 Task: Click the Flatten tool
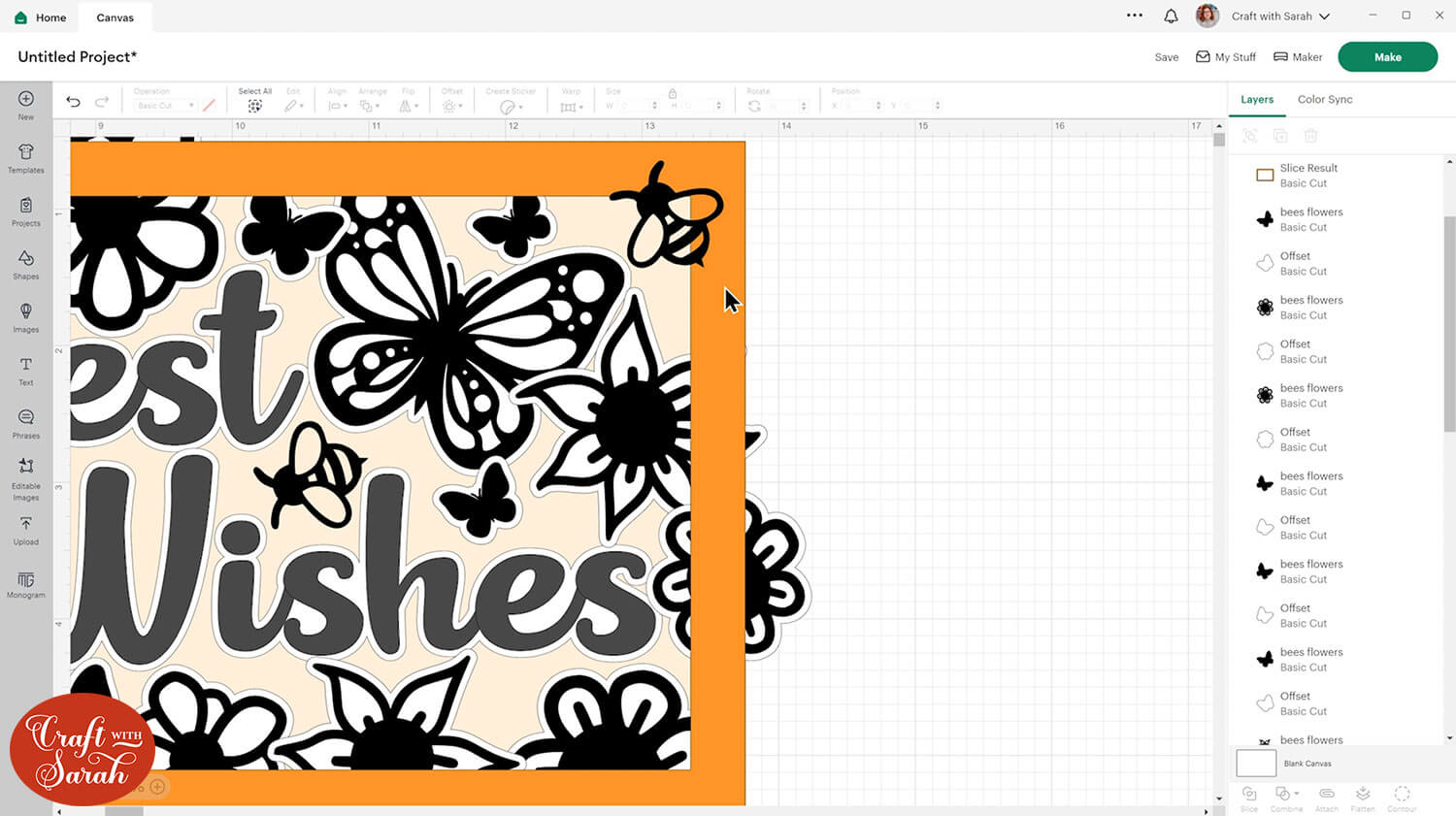tap(1363, 799)
